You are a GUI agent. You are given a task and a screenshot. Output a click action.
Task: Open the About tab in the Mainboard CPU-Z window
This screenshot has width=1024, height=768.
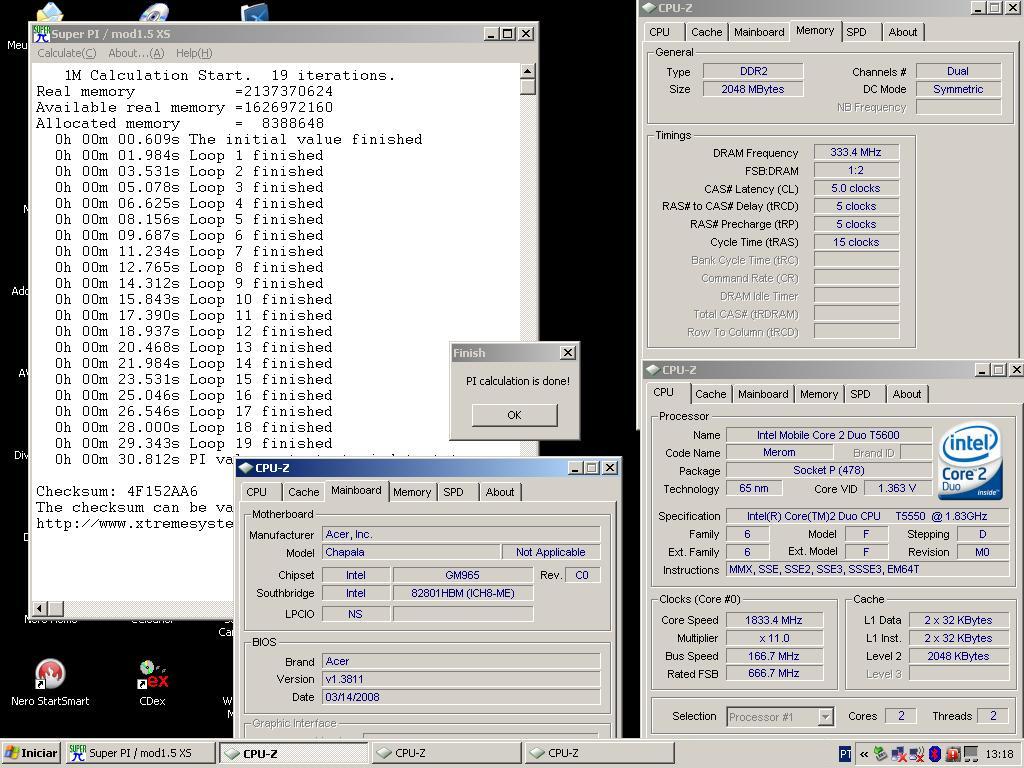click(x=500, y=492)
